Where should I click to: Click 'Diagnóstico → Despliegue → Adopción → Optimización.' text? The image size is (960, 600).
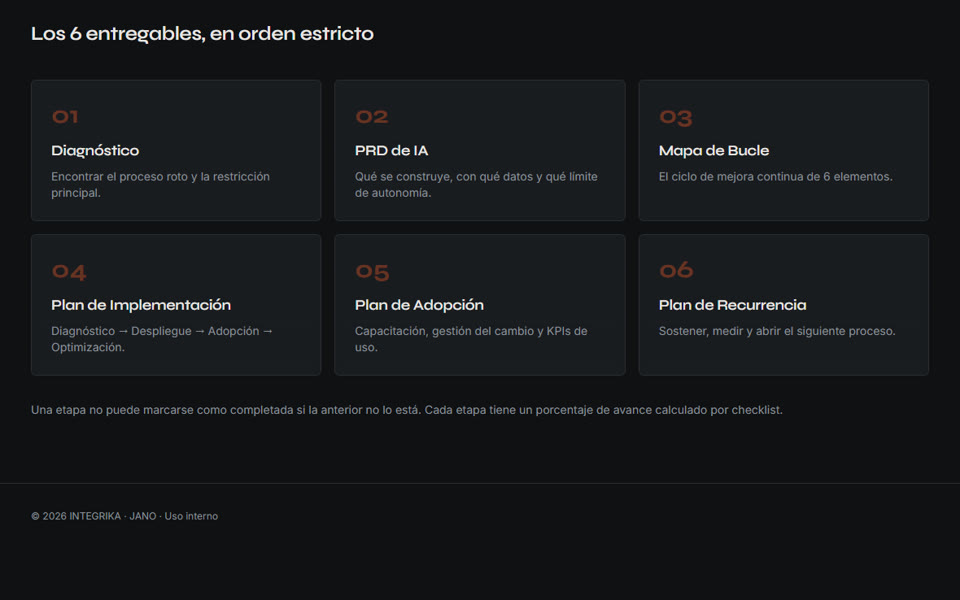click(162, 339)
